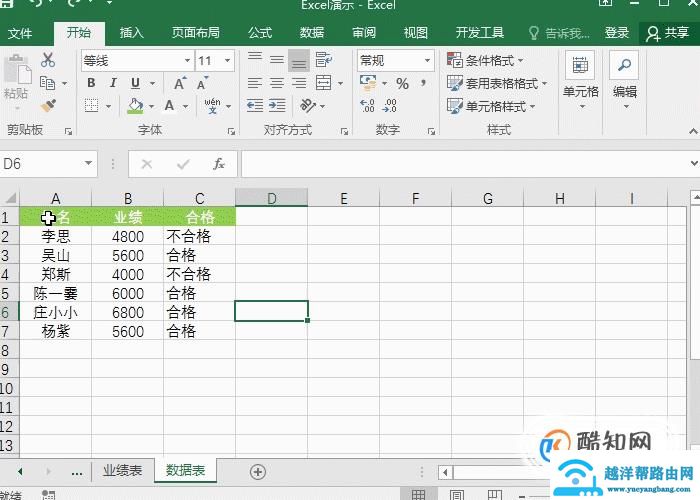This screenshot has height=500, width=700.
Task: Open the 编辑 editing group button
Action: [x=625, y=80]
